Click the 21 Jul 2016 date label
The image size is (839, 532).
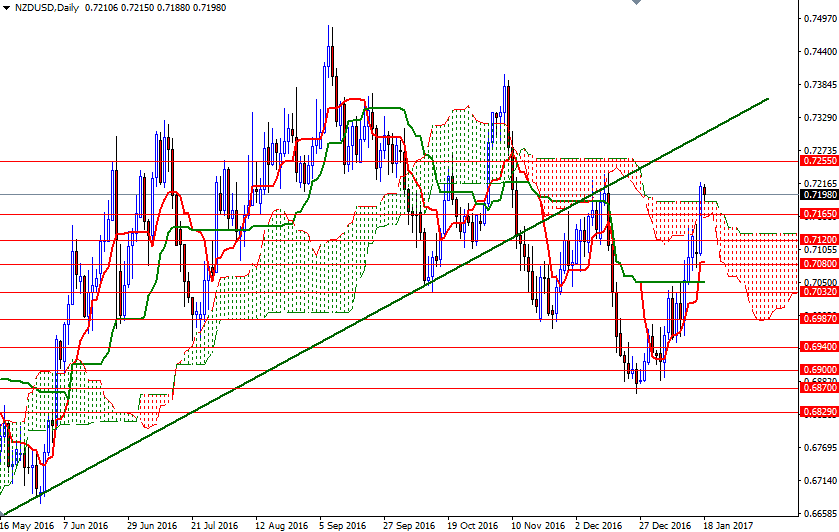(x=215, y=526)
